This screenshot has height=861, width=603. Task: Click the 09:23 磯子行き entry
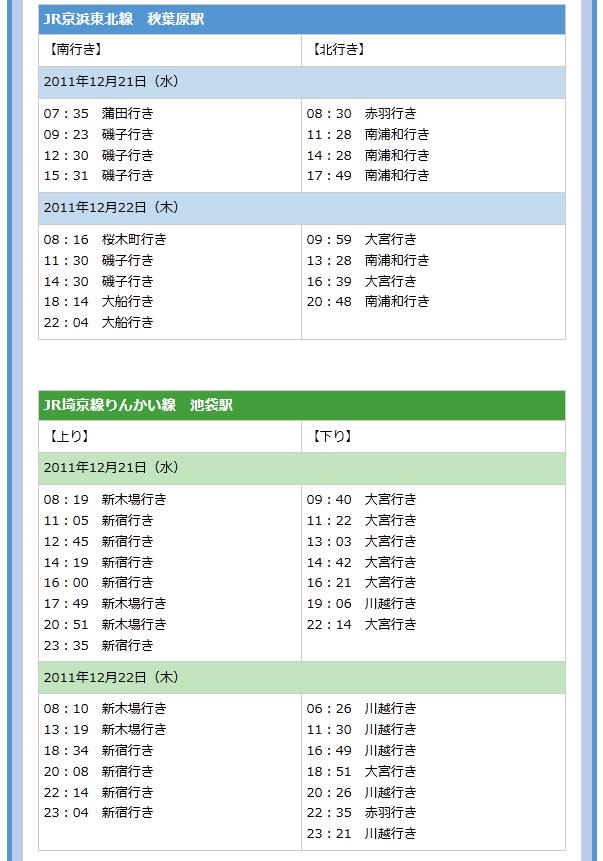99,135
